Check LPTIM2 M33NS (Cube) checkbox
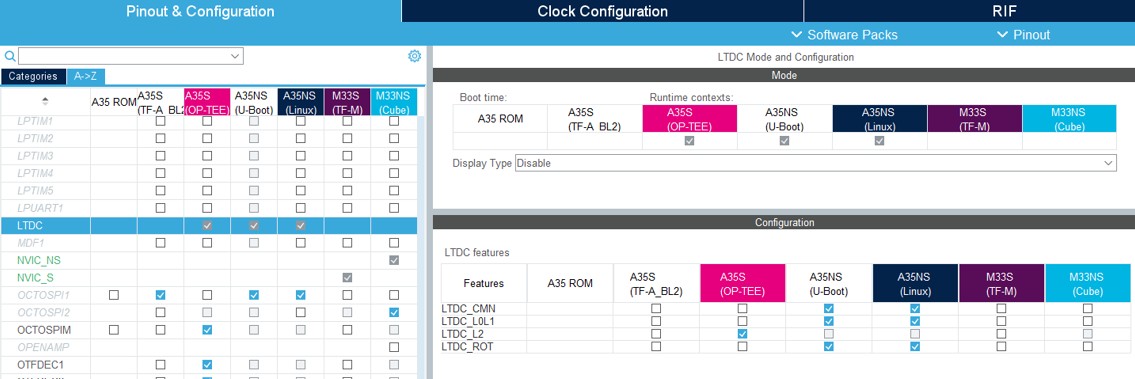1135x379 pixels. (394, 138)
